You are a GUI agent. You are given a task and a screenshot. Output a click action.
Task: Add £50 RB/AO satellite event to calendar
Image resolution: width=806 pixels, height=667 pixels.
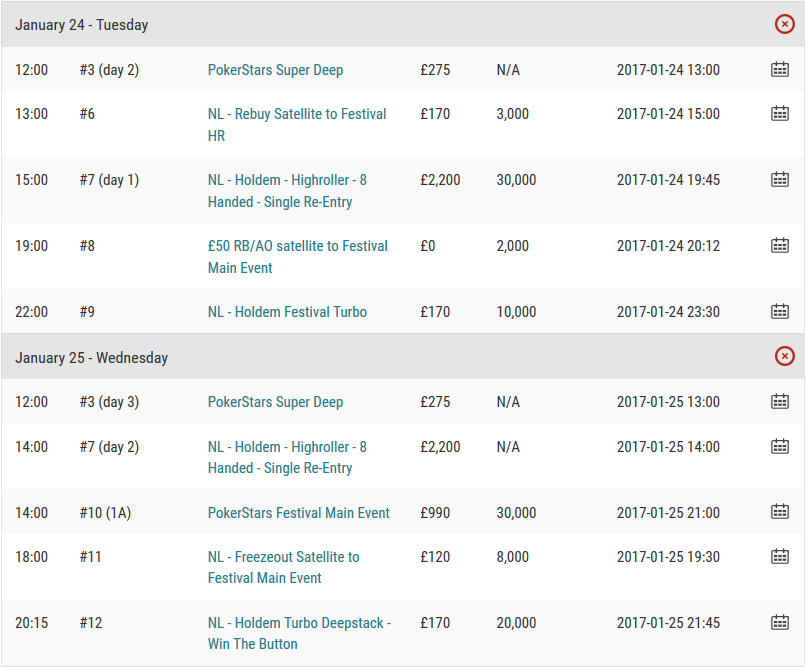(x=780, y=245)
